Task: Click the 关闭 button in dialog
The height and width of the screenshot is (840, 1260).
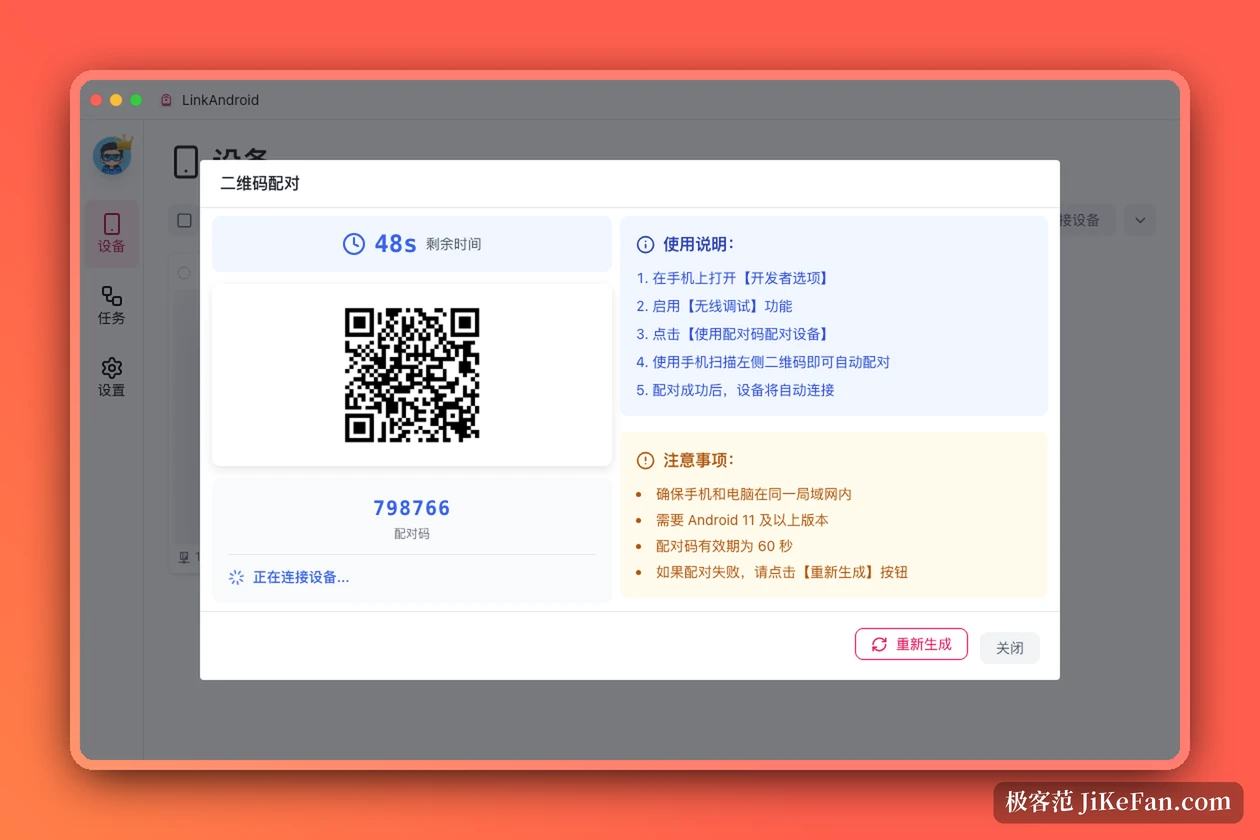Action: (x=1010, y=648)
